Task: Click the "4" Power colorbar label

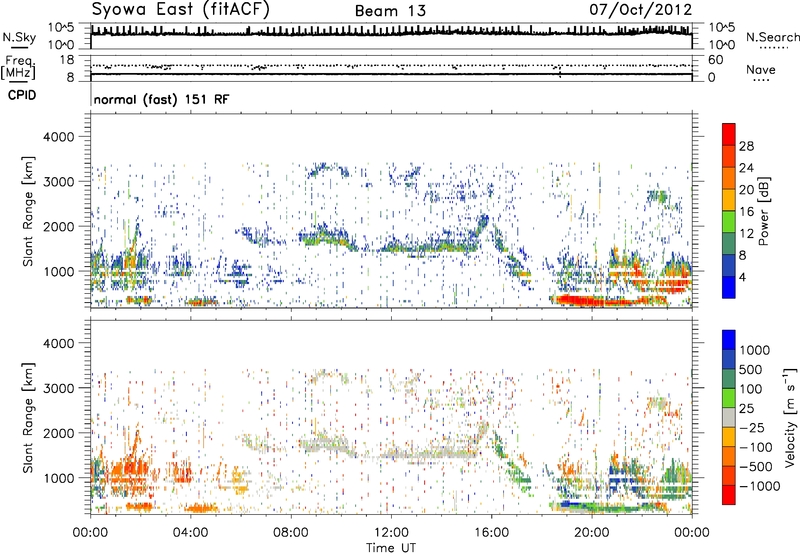Action: (x=743, y=278)
